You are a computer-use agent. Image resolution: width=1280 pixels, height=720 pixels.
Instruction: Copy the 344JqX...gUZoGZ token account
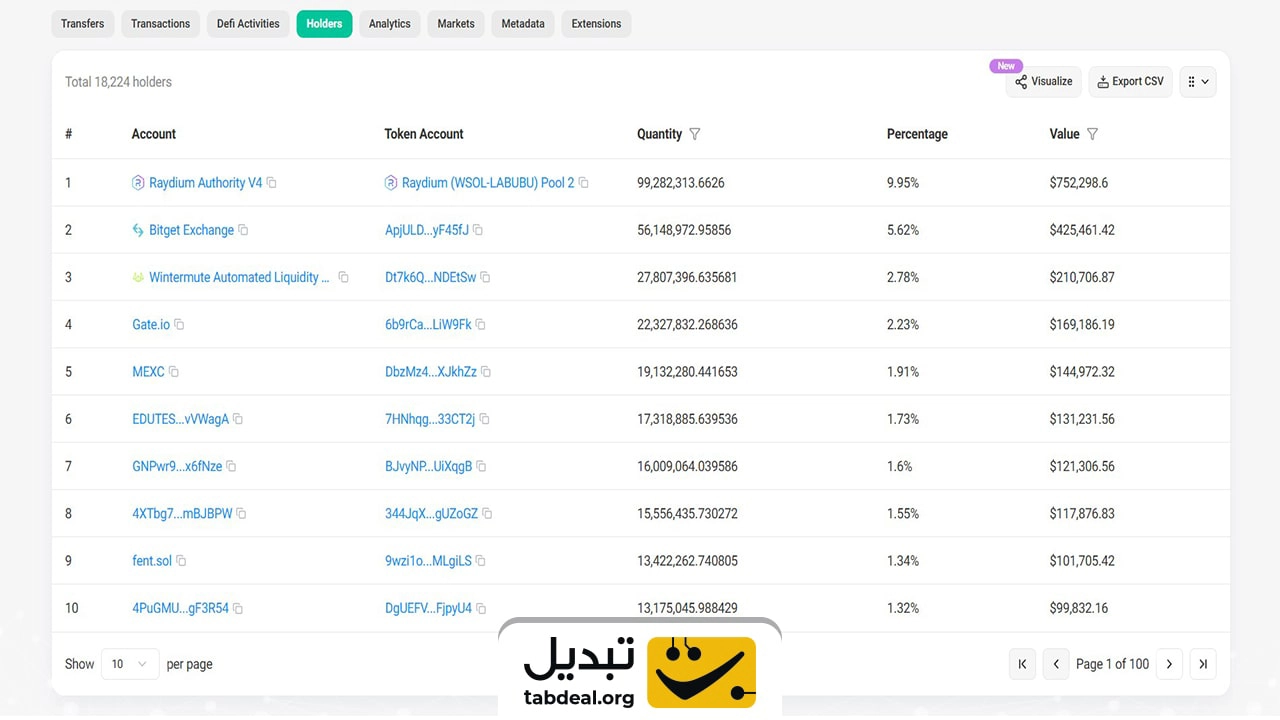pyautogui.click(x=487, y=514)
